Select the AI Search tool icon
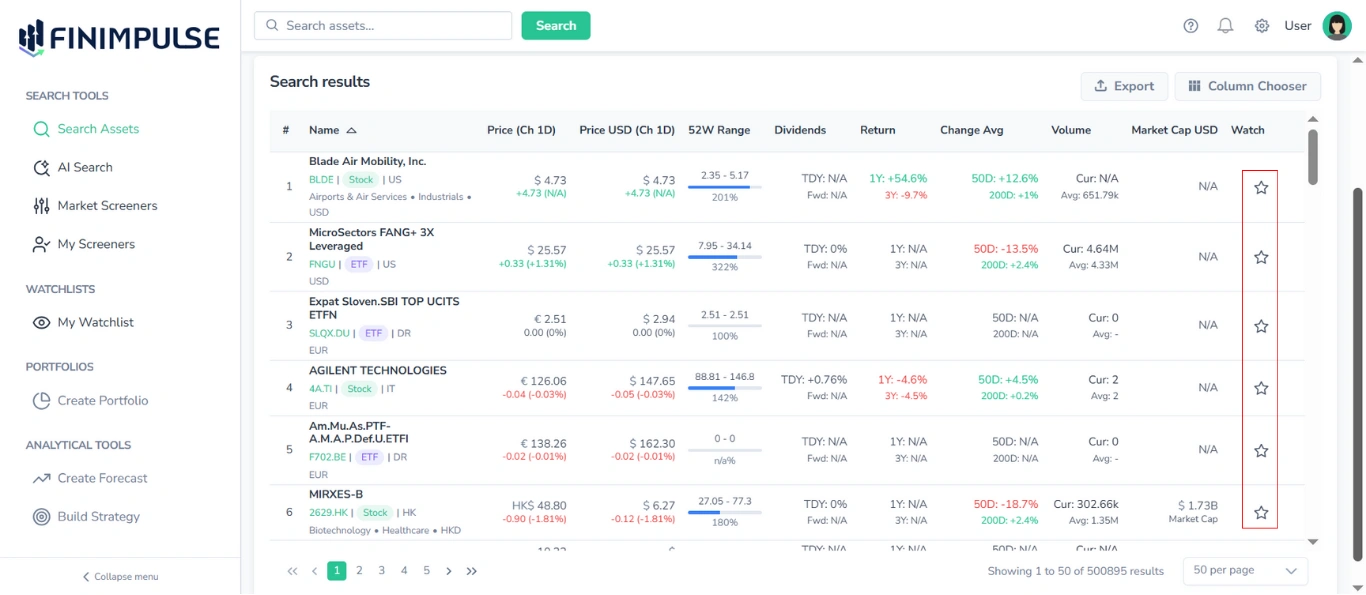The width and height of the screenshot is (1366, 595). coord(42,167)
